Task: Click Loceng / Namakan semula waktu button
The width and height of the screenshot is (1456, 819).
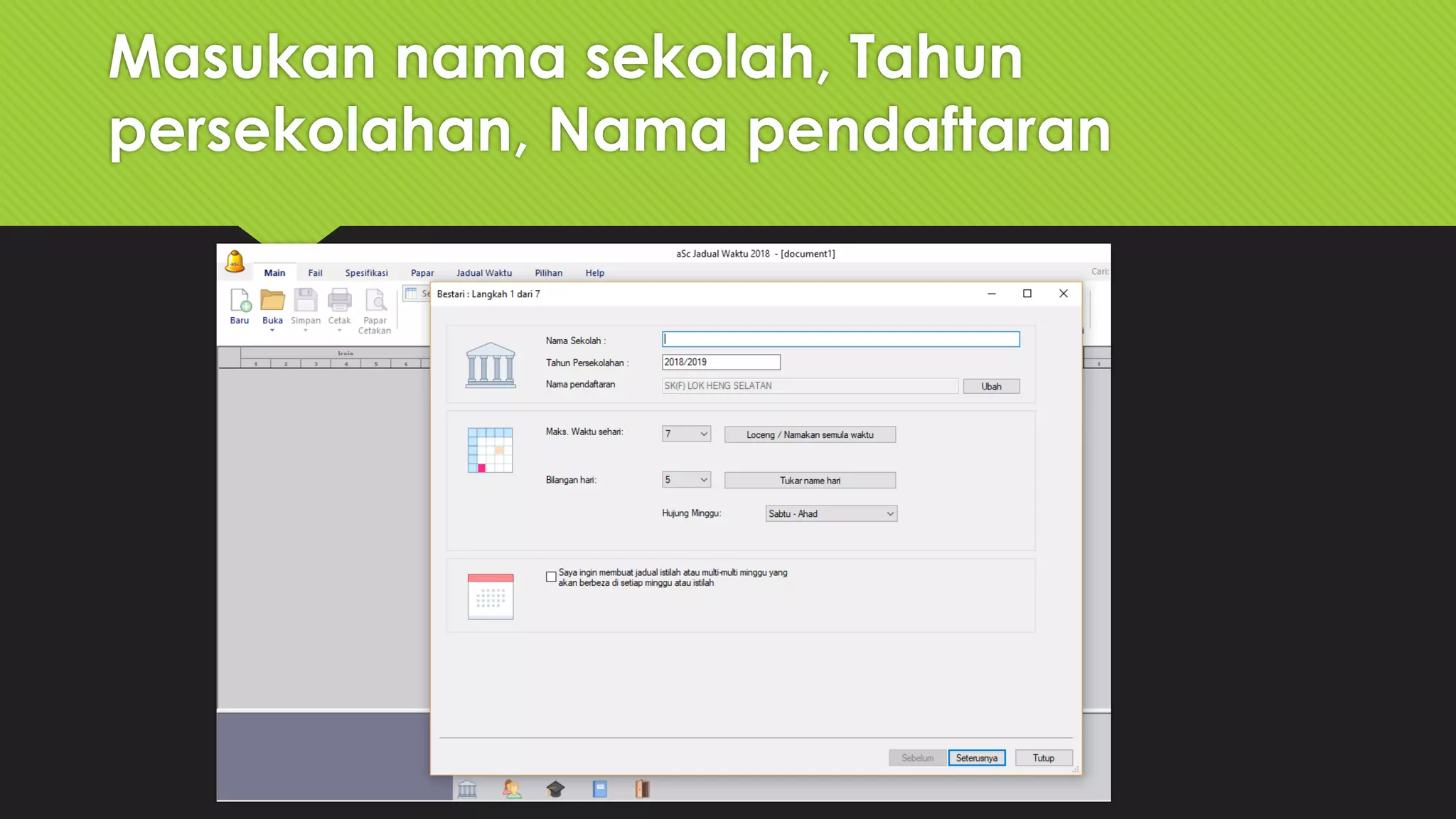Action: click(810, 434)
